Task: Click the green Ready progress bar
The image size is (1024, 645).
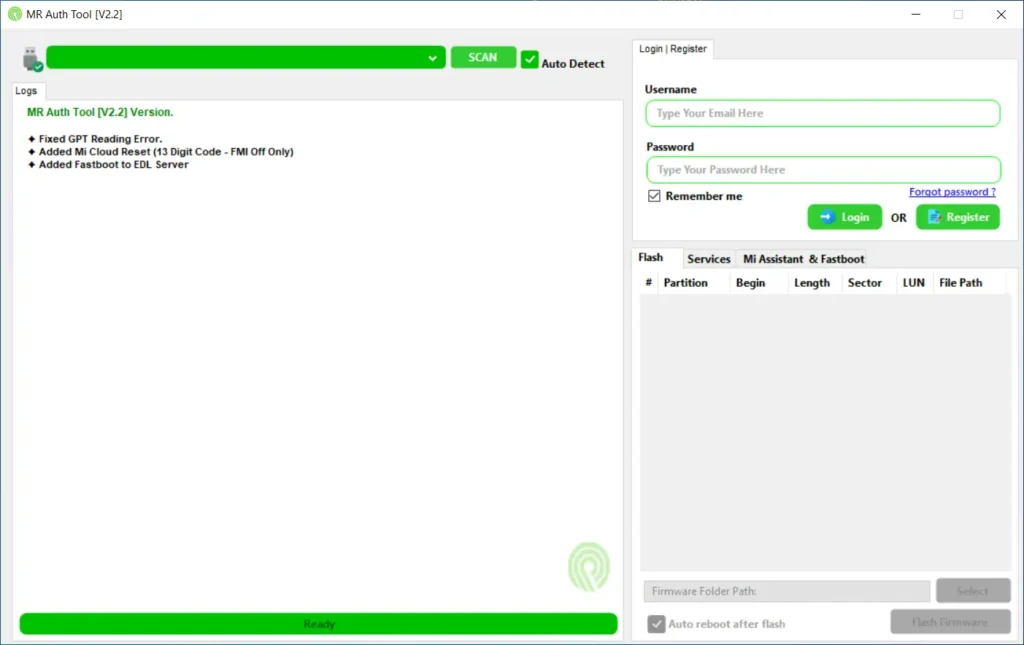Action: 318,624
